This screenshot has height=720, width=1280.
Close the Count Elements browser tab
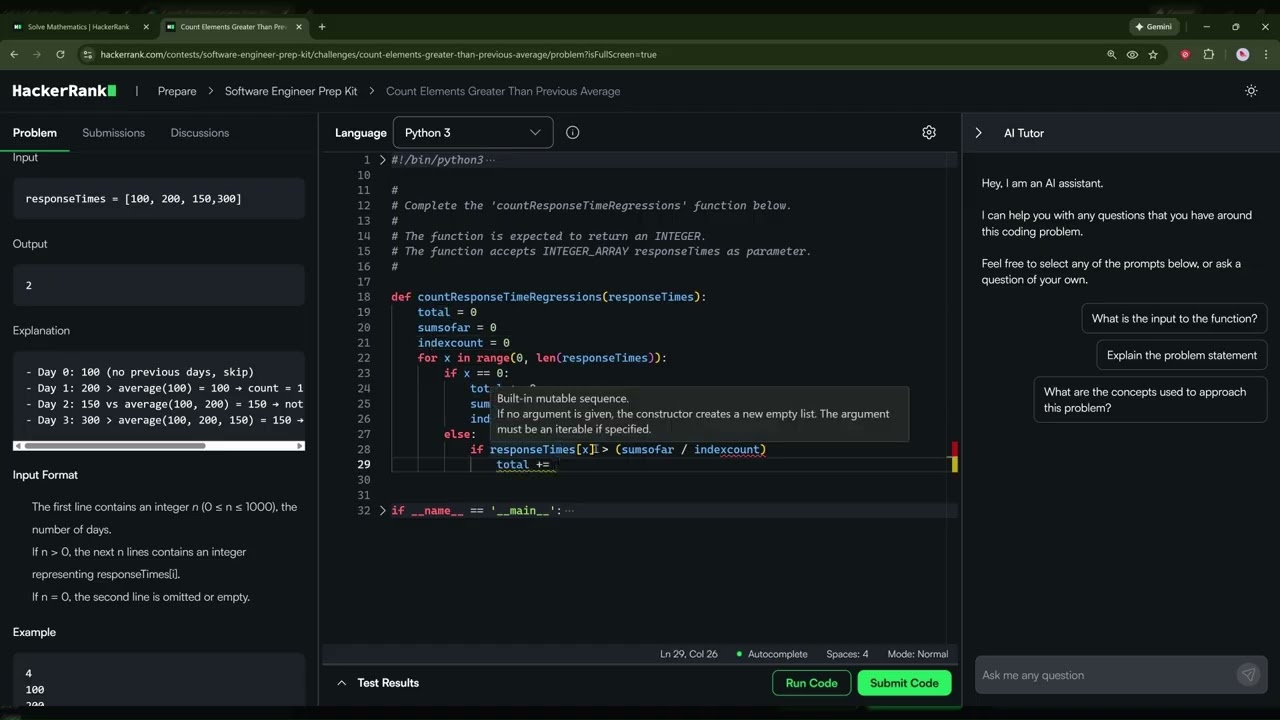(301, 27)
